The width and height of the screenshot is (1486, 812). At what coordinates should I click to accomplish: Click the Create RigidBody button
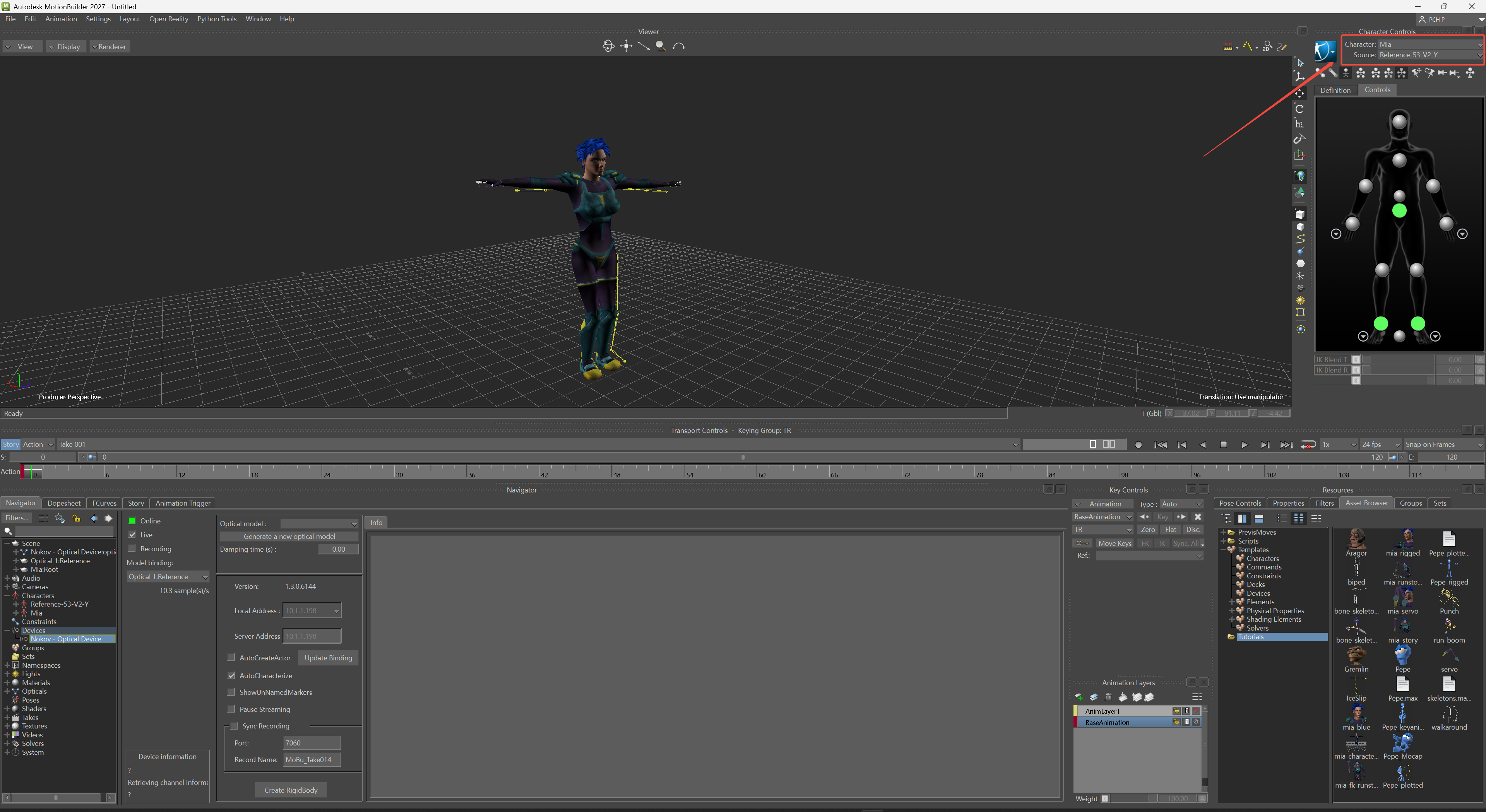click(291, 790)
